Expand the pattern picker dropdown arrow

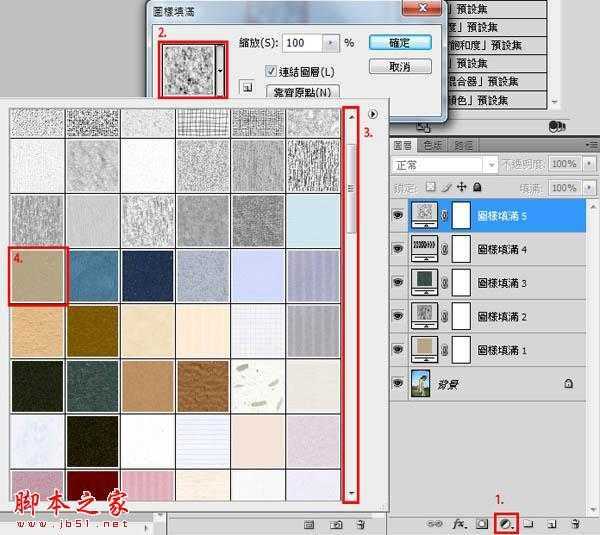coord(220,71)
